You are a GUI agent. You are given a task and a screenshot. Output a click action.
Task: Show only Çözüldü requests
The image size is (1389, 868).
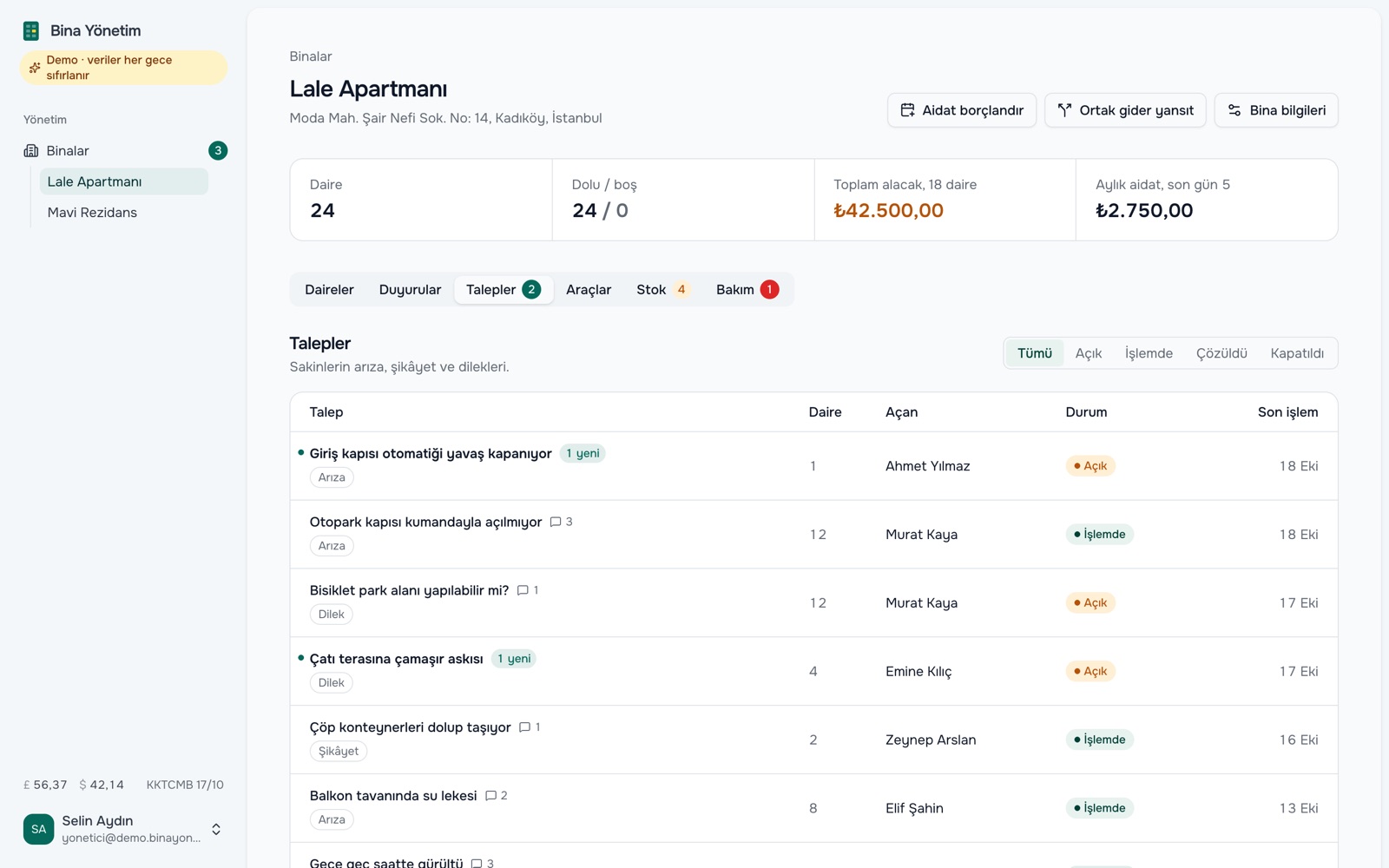(1221, 353)
